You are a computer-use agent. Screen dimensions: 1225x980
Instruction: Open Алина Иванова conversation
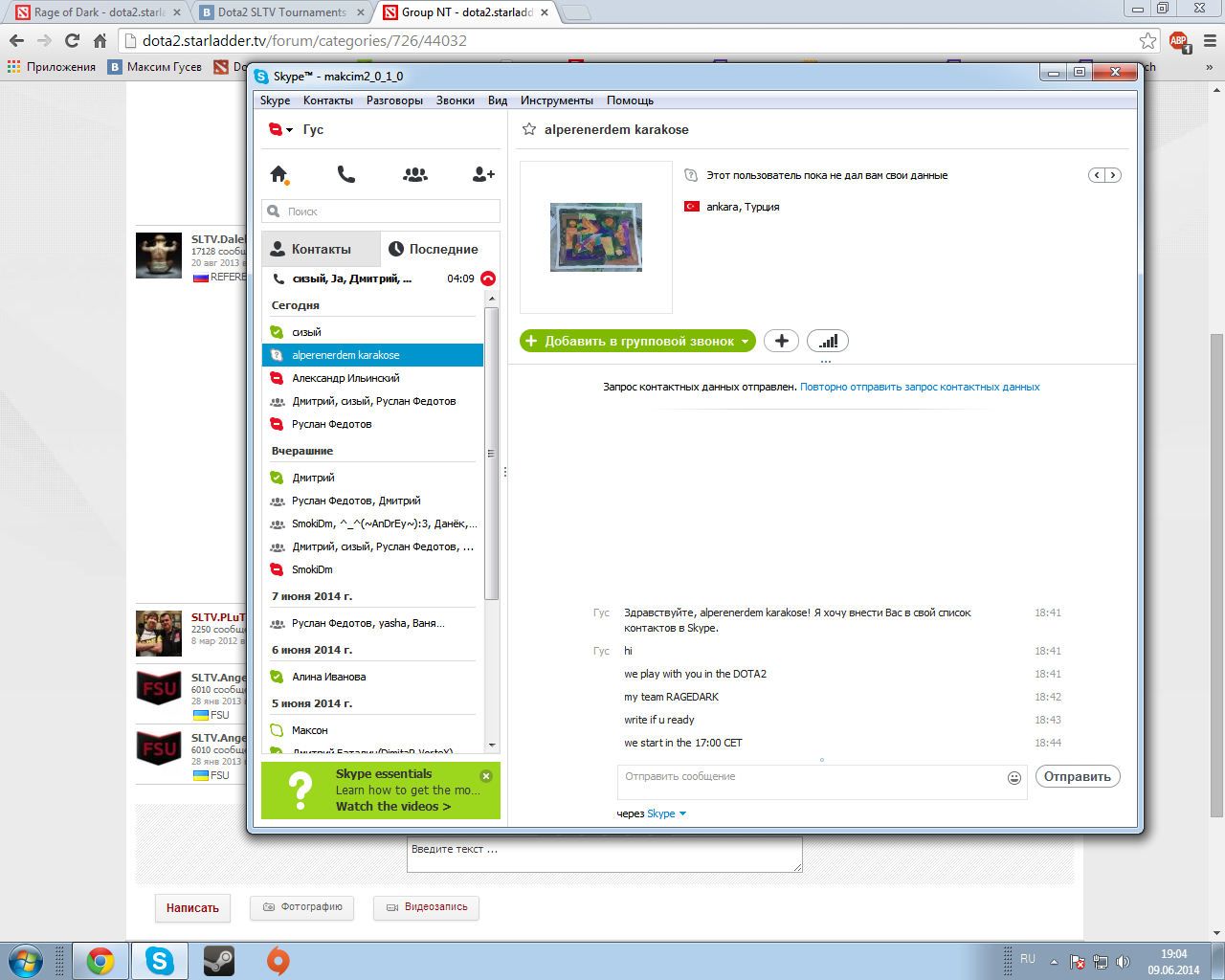(372, 677)
